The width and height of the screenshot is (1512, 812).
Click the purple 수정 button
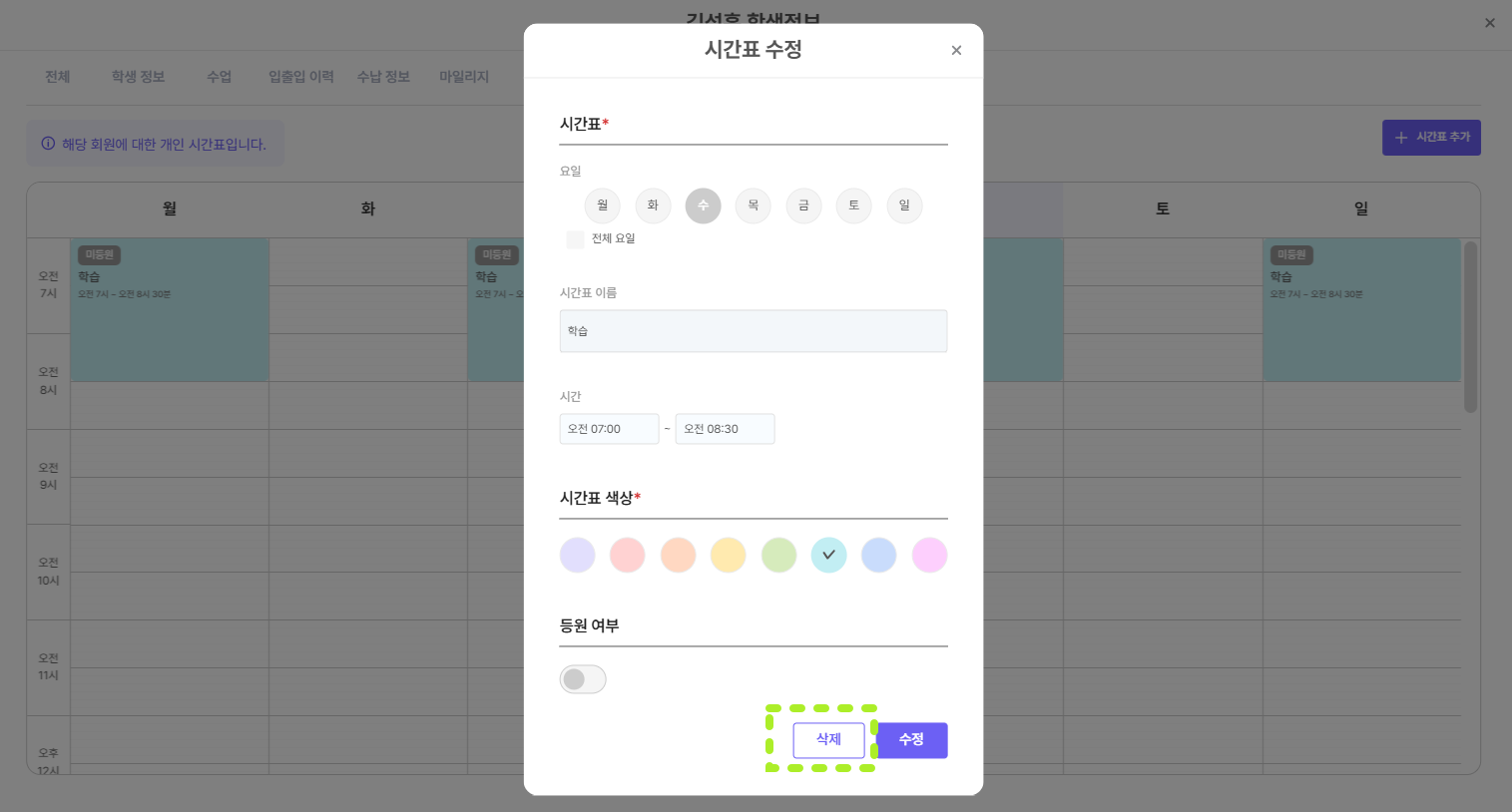pos(911,740)
